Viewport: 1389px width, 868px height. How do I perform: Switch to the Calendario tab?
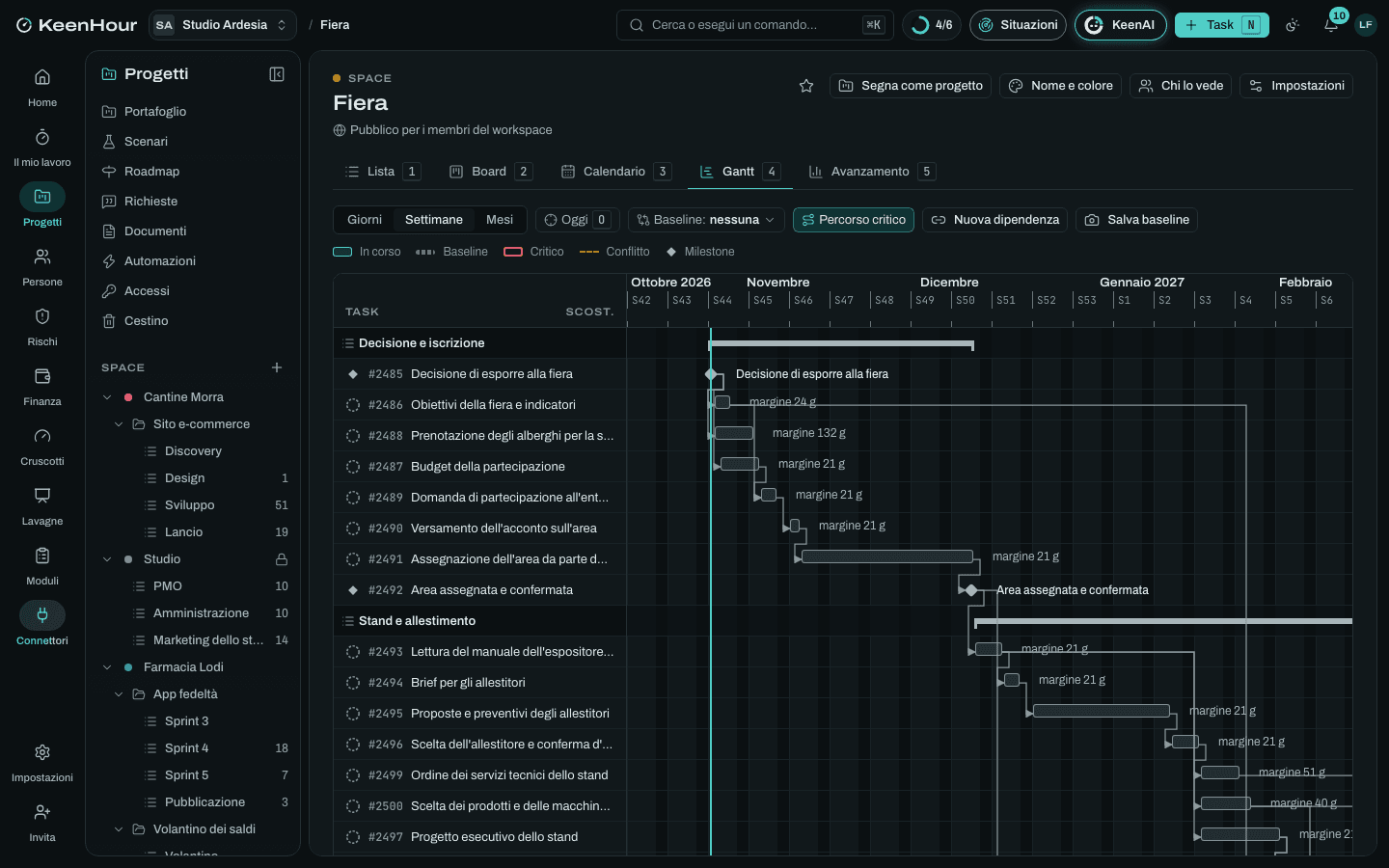615,172
